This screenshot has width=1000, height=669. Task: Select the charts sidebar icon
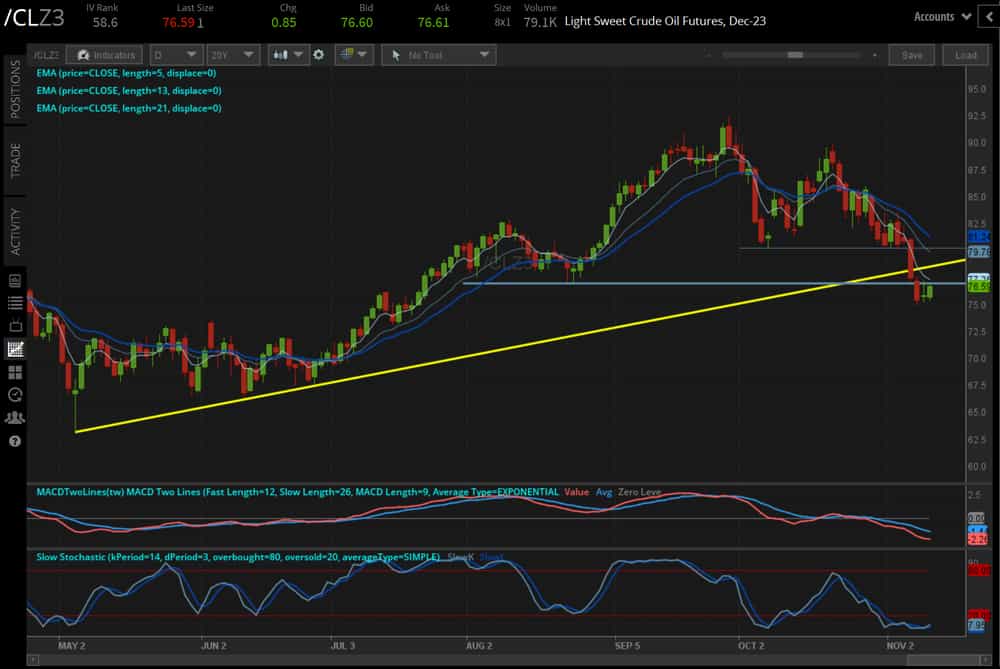pos(15,349)
